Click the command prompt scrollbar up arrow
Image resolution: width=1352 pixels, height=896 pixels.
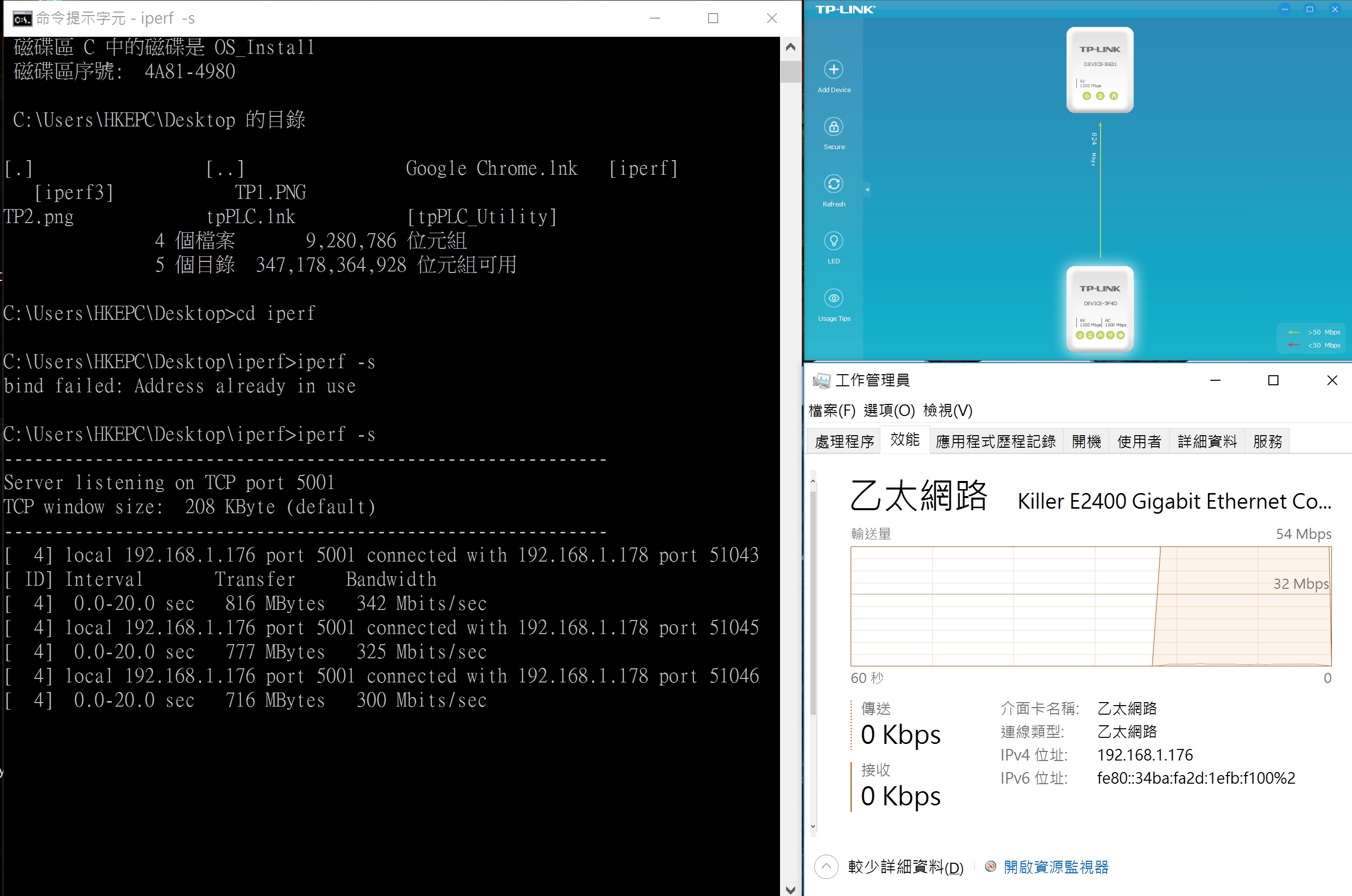tap(791, 47)
